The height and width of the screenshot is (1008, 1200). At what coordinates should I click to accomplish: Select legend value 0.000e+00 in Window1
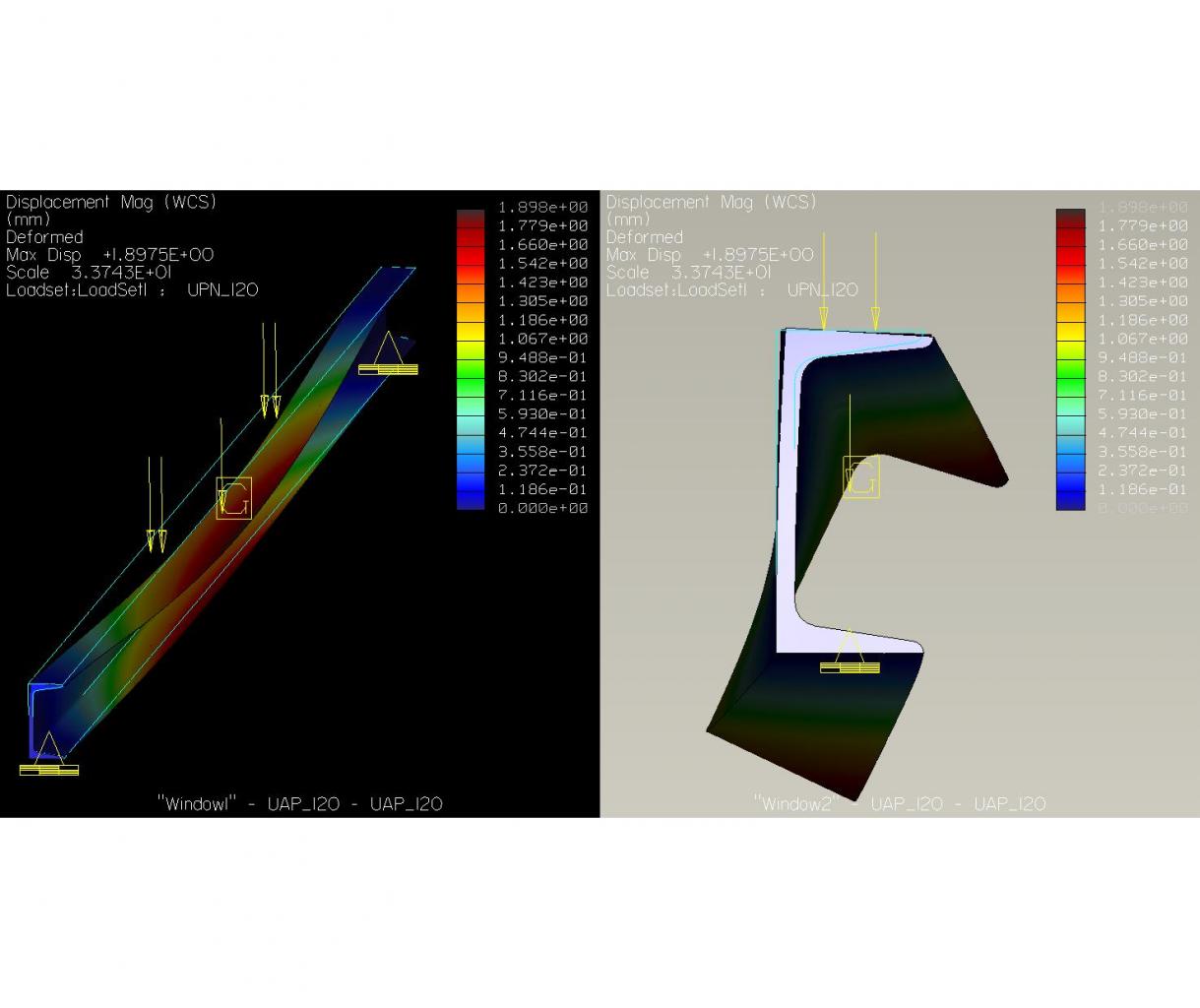(543, 508)
